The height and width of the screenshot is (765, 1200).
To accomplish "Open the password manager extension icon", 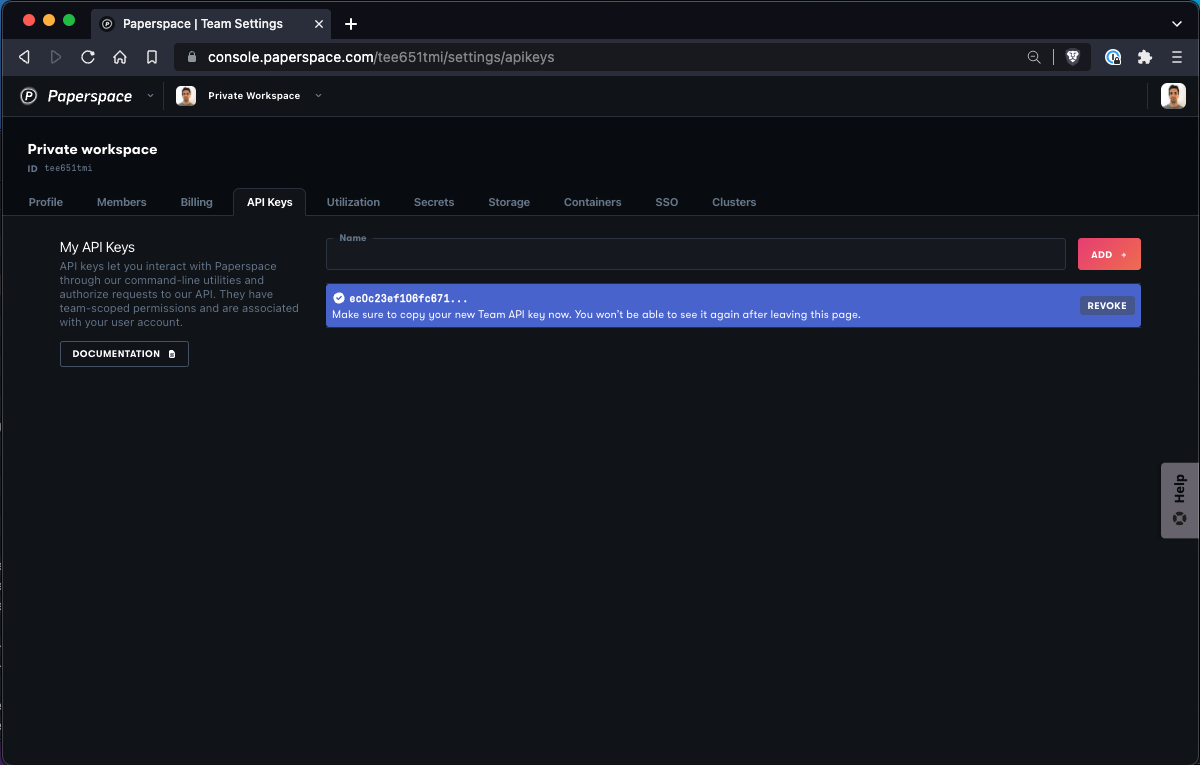I will [x=1113, y=57].
